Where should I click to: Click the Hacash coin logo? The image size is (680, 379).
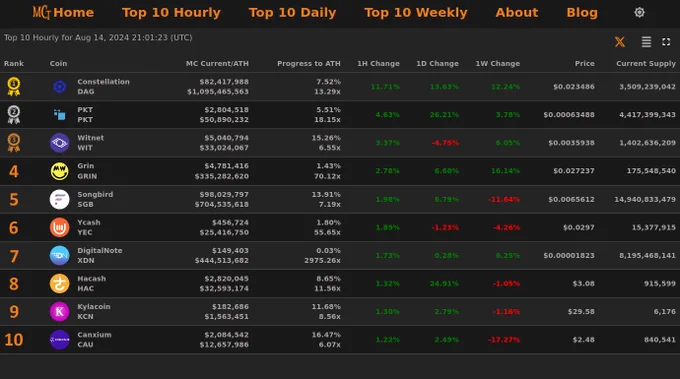(x=59, y=284)
